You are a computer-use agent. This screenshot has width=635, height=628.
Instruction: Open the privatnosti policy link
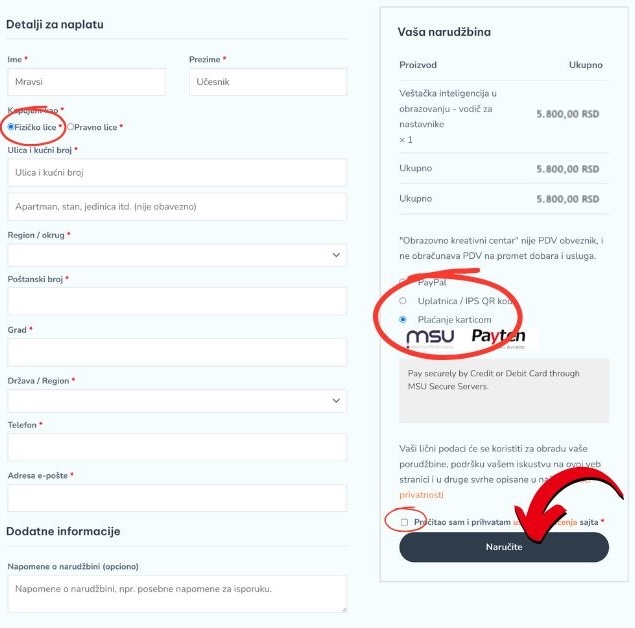tap(421, 494)
